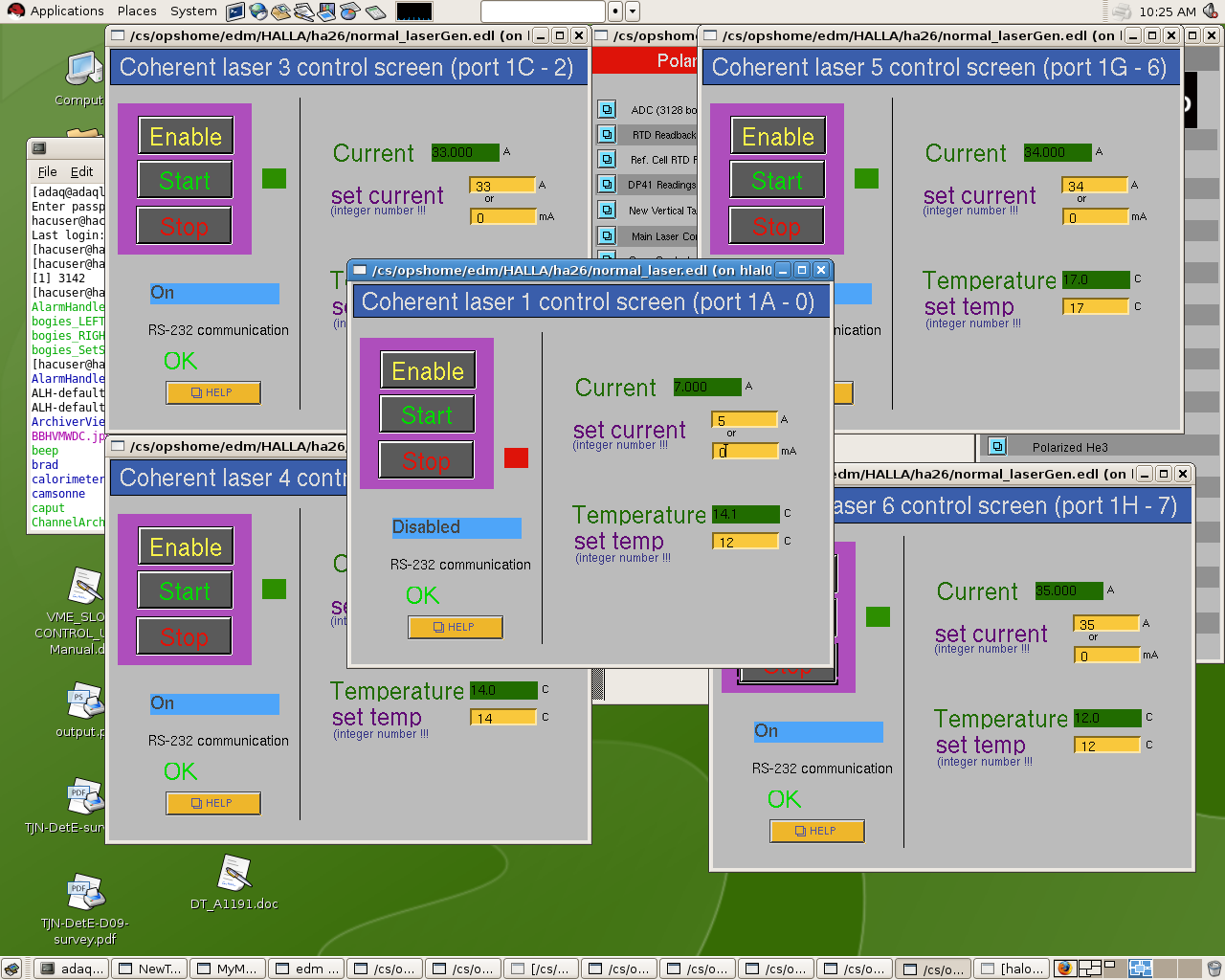Click Enable in Coherent laser 1 screen

[x=428, y=371]
